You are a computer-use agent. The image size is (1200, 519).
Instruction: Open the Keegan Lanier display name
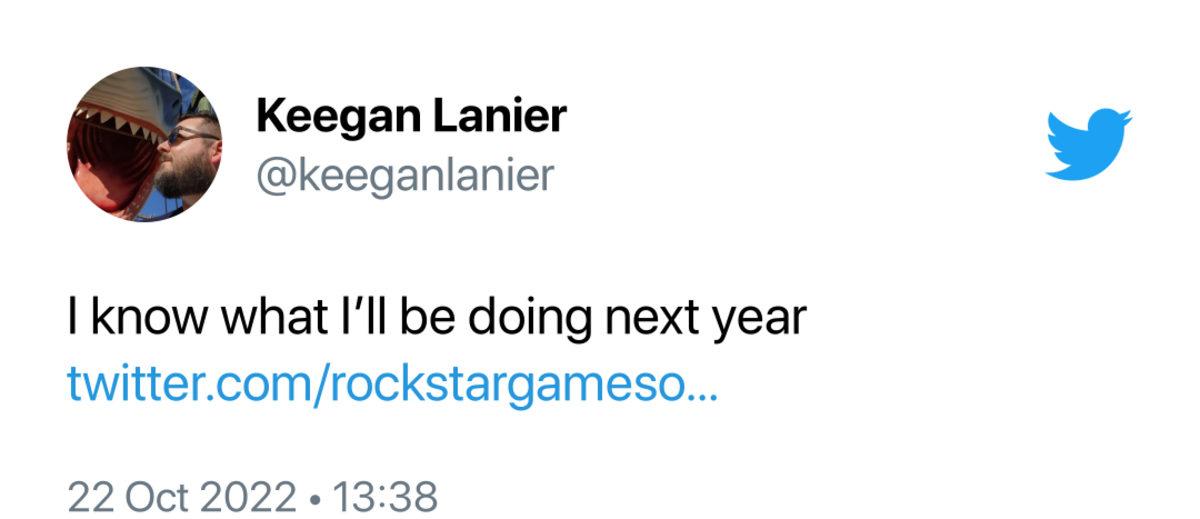tap(411, 117)
